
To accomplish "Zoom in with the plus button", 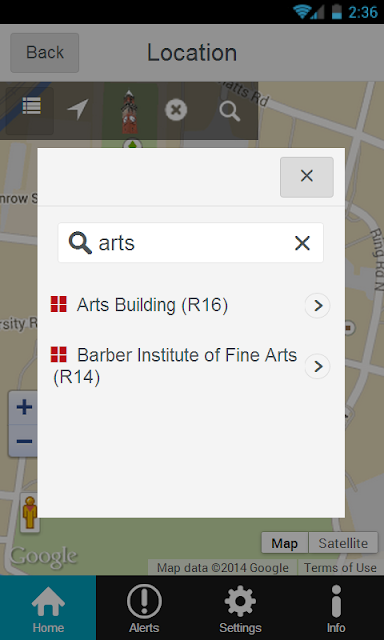I will 24,407.
